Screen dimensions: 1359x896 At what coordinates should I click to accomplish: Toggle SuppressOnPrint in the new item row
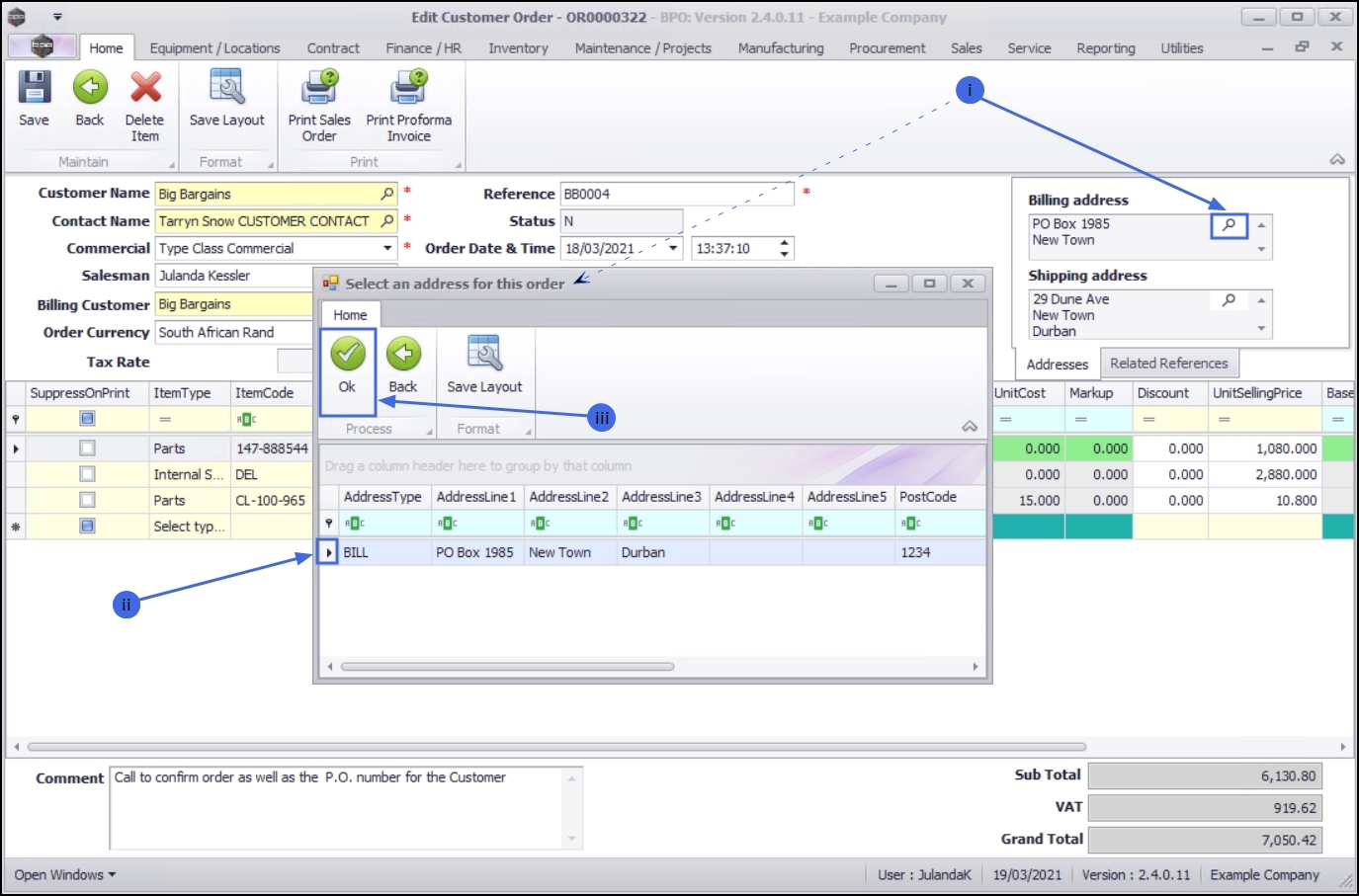coord(87,527)
